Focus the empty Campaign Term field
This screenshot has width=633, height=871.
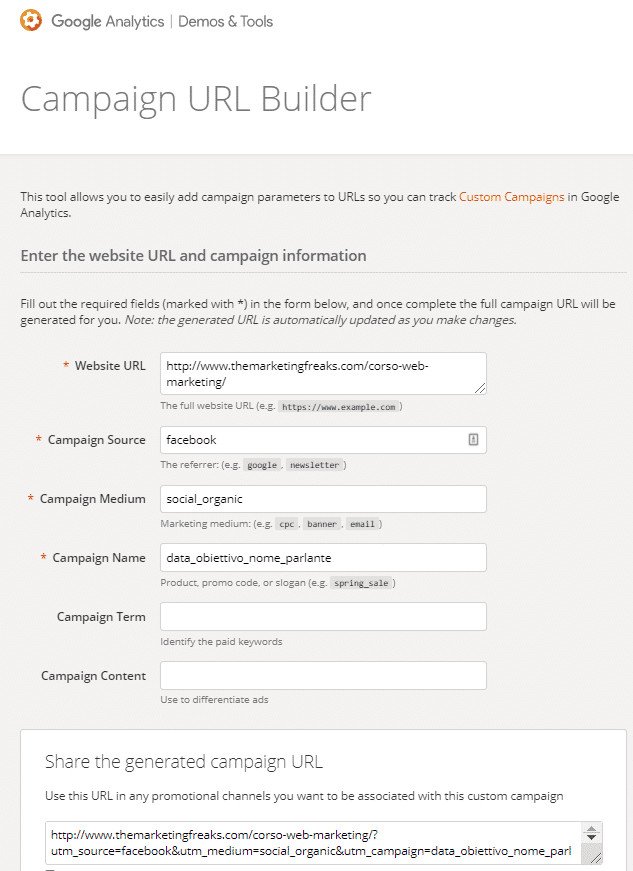coord(323,617)
